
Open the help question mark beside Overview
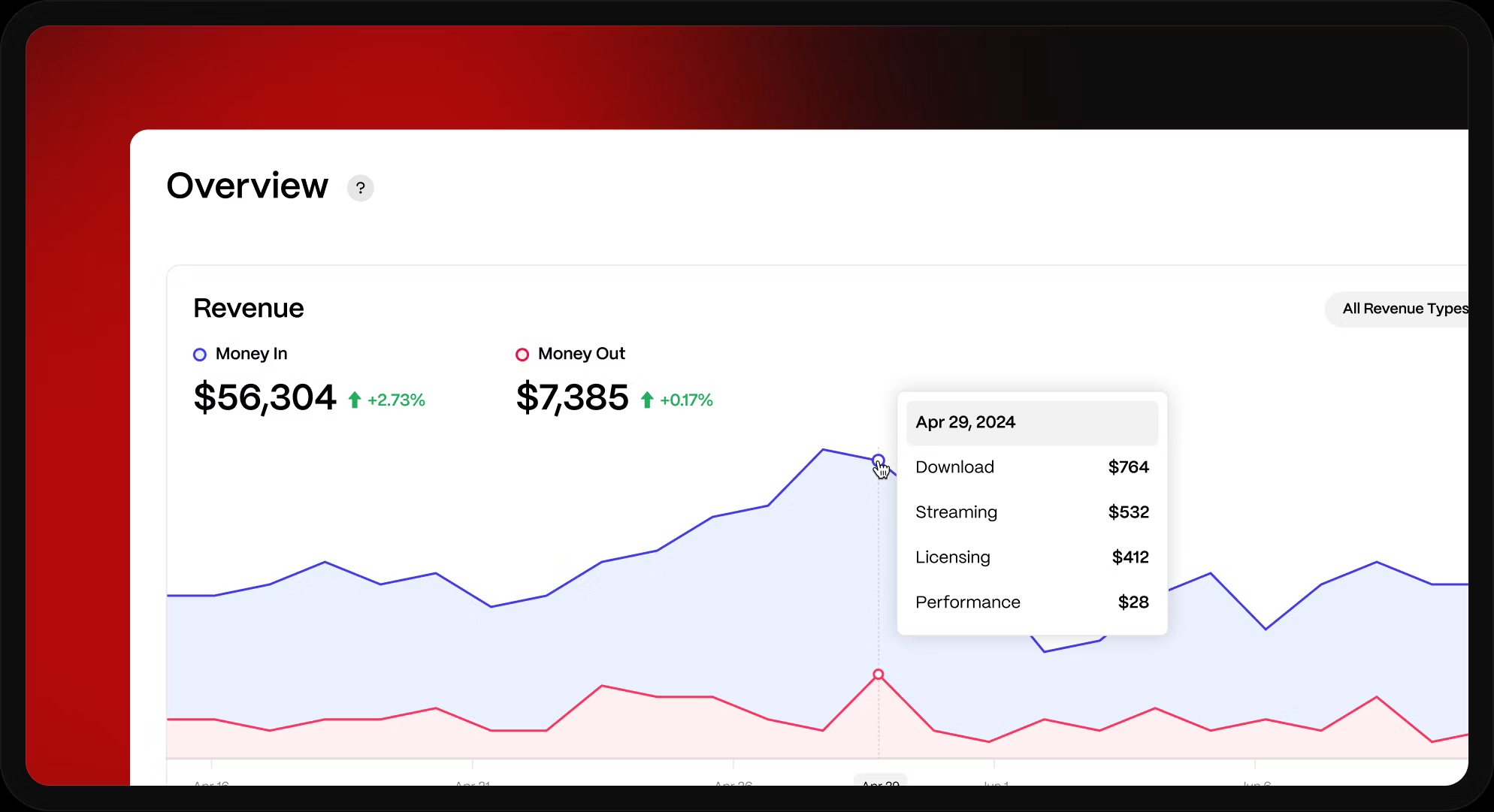(360, 188)
